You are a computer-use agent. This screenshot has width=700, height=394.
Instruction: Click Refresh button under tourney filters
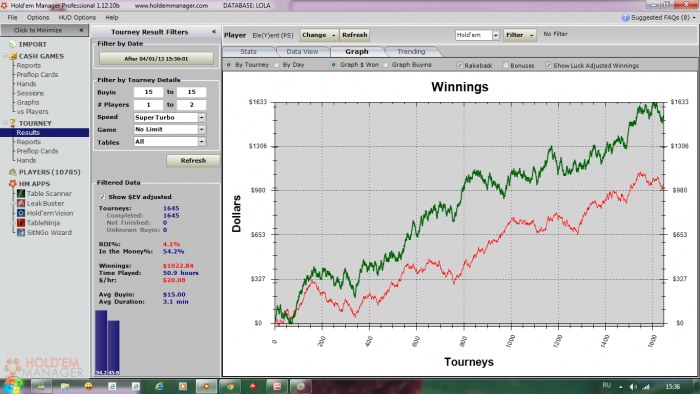193,161
